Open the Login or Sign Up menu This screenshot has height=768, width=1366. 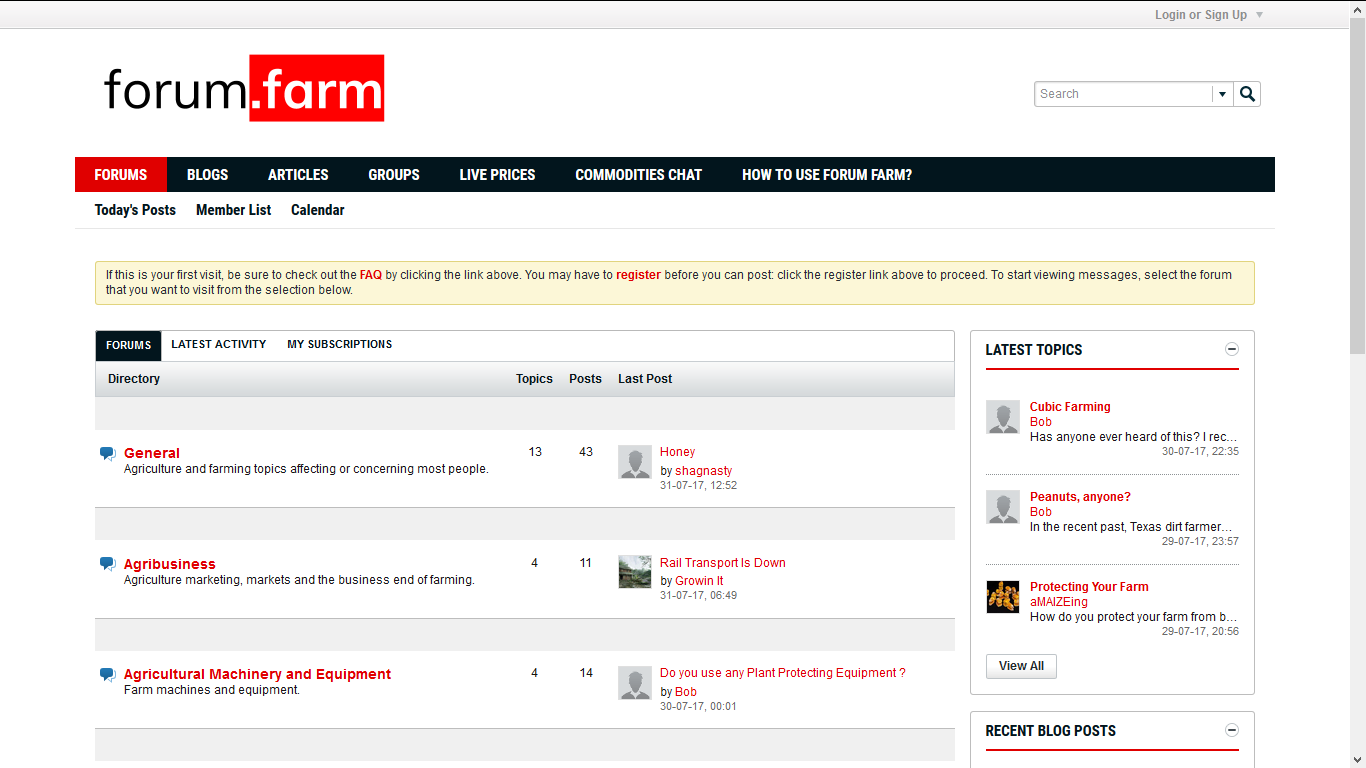pyautogui.click(x=1209, y=15)
